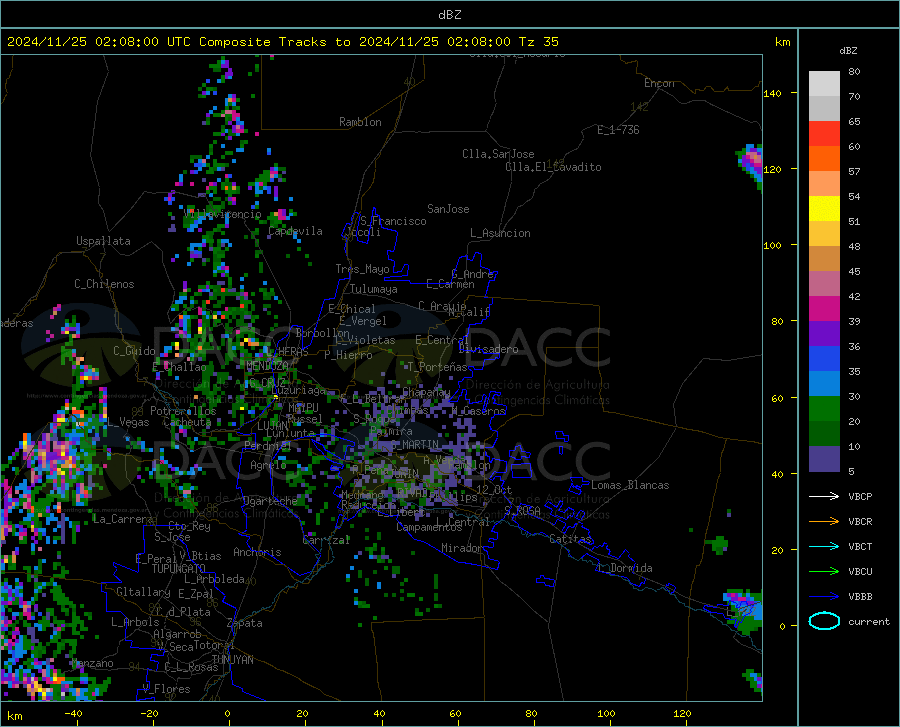This screenshot has width=900, height=727.
Task: Click the Villavicencio label on map
Action: (x=222, y=214)
